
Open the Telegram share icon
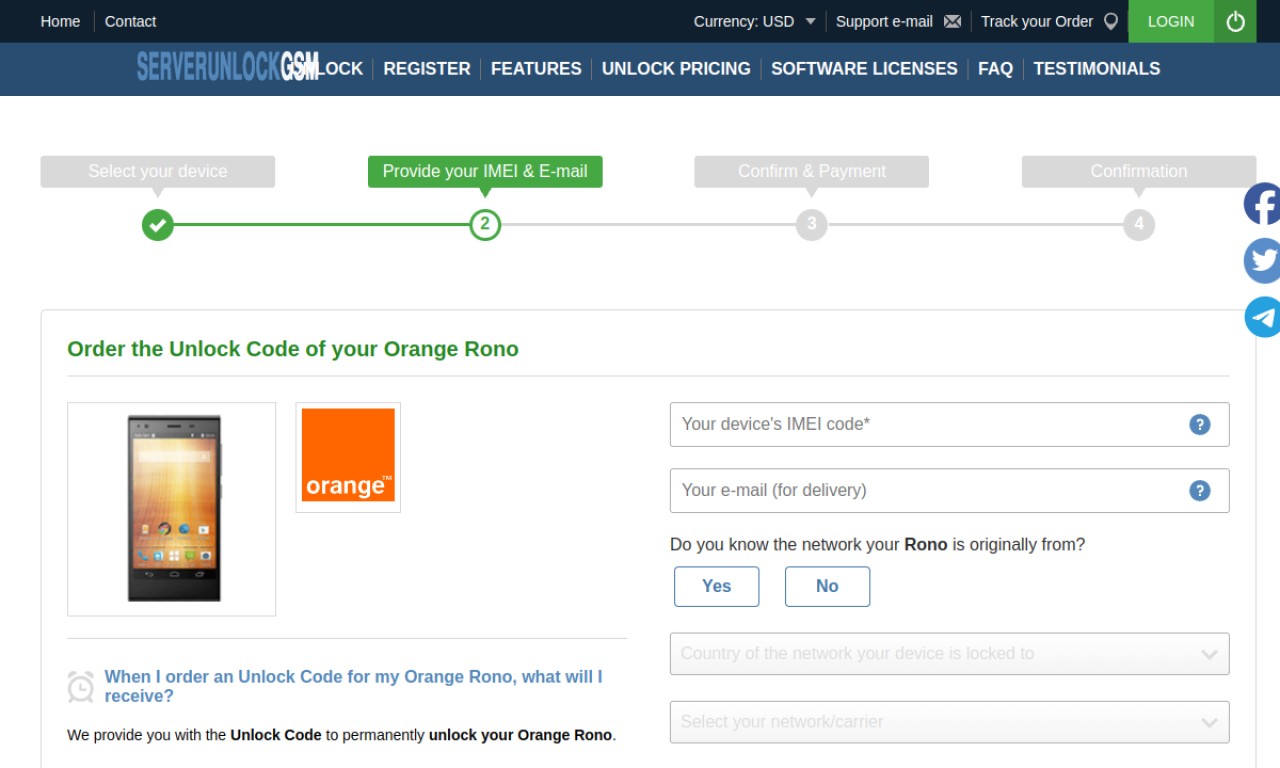(x=1262, y=317)
